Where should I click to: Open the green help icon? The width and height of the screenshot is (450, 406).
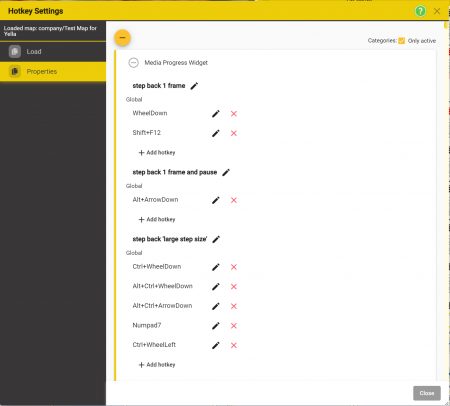point(420,11)
